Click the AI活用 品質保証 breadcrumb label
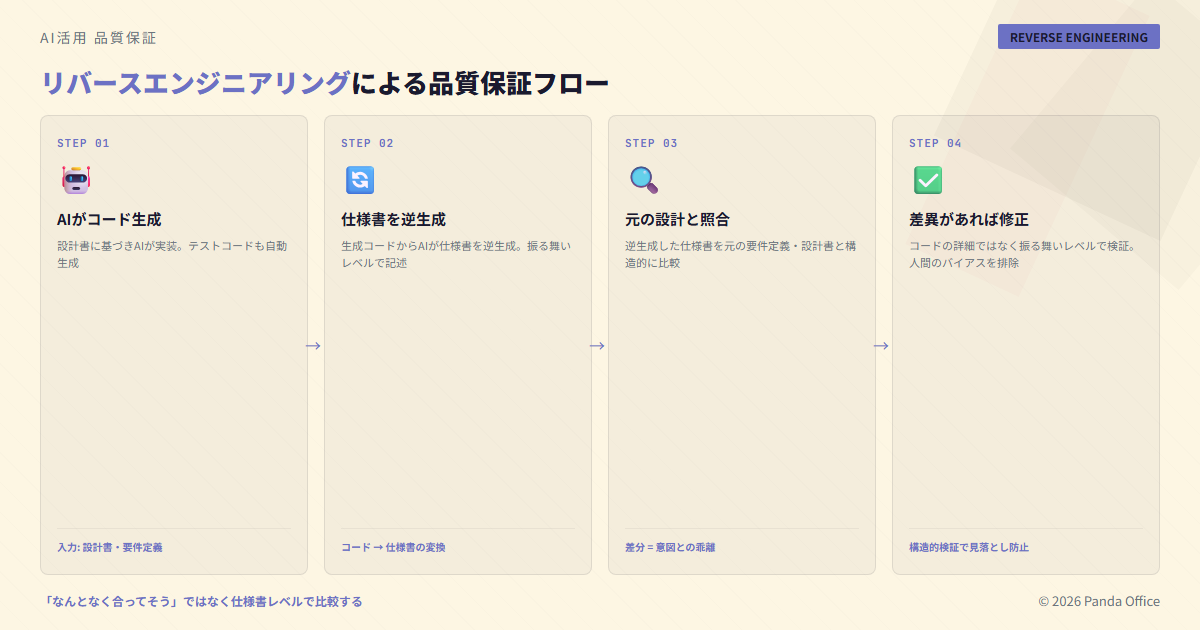Viewport: 1200px width, 630px height. pos(98,38)
